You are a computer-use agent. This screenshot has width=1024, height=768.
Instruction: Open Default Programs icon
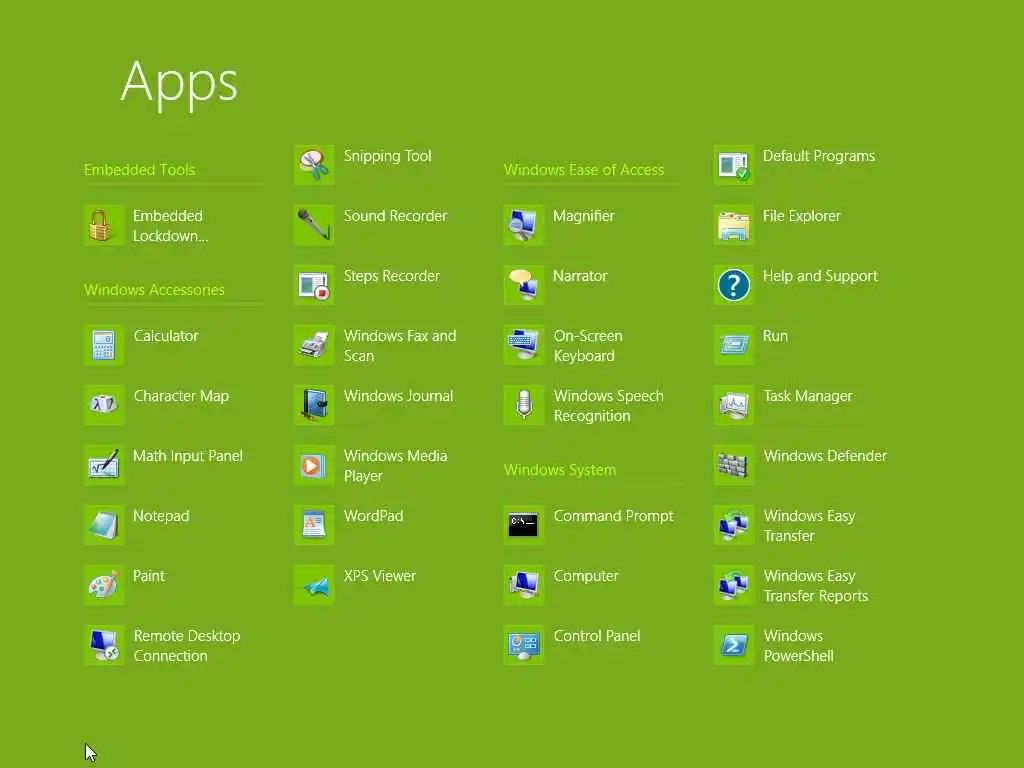tap(734, 165)
